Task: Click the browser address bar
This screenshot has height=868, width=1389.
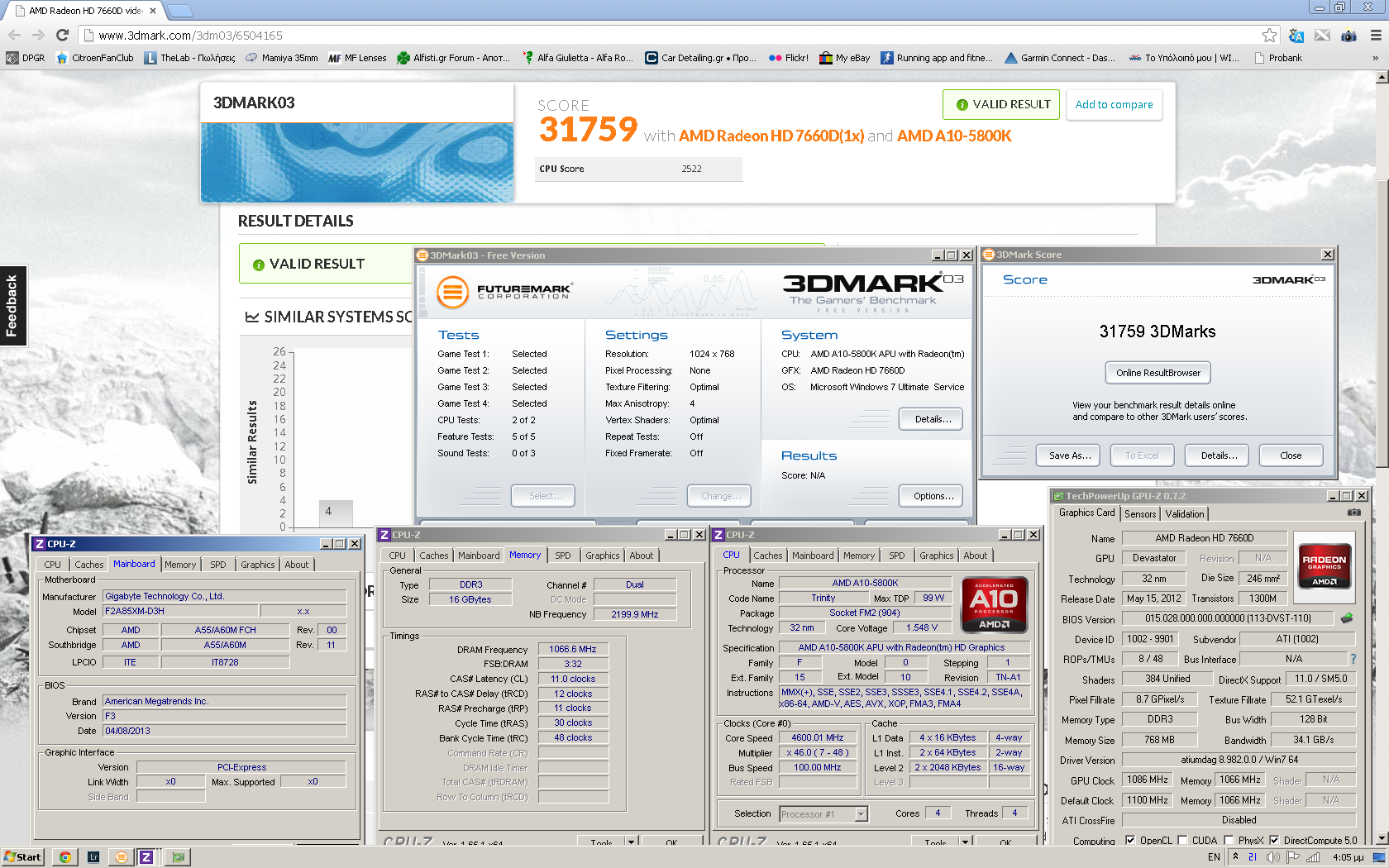Action: point(678,35)
